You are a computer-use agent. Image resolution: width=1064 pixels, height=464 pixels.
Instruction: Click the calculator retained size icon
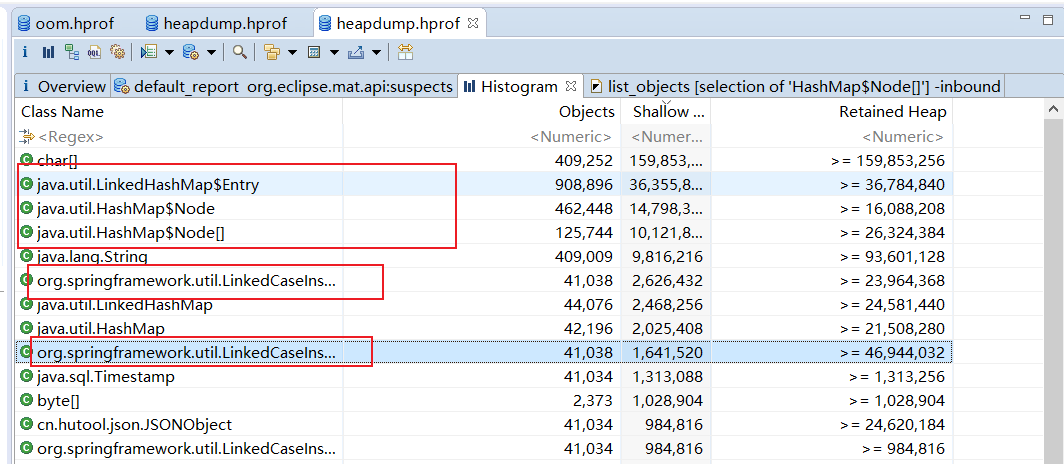pyautogui.click(x=314, y=52)
